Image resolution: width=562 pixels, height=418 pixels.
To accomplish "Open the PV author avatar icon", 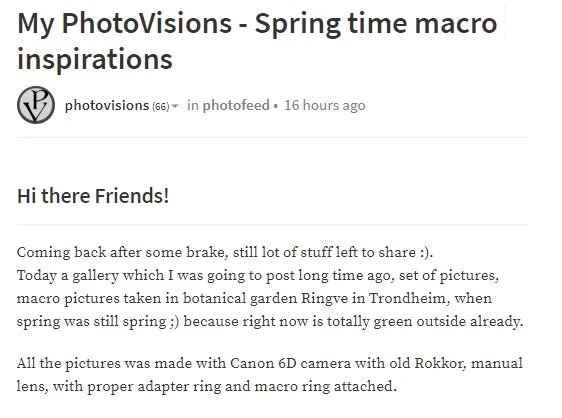I will click(x=36, y=105).
